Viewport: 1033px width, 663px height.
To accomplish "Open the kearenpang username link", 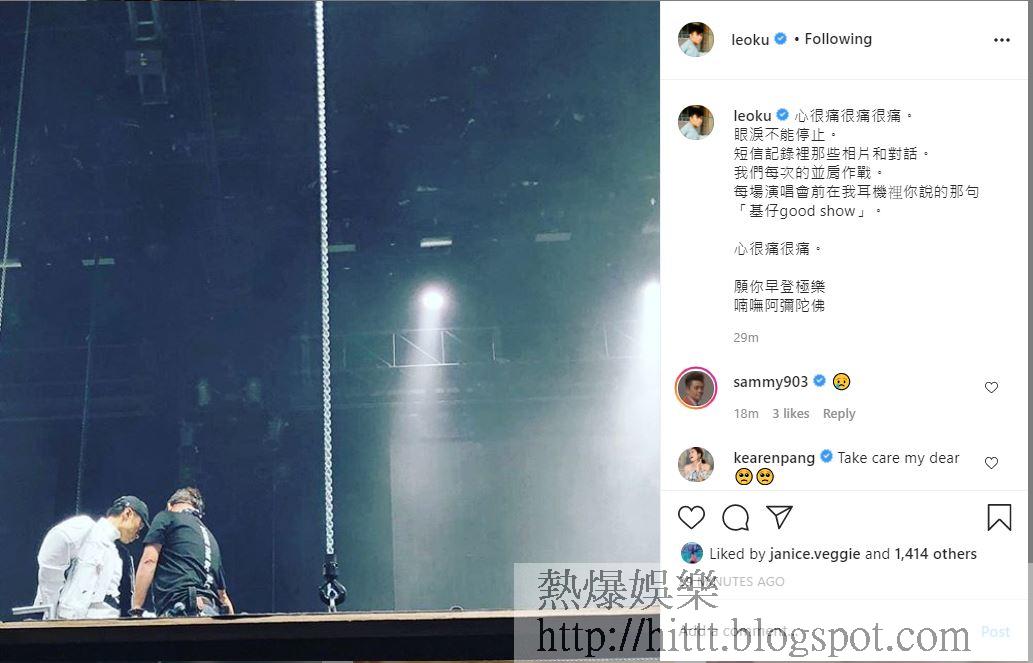I will [x=773, y=459].
